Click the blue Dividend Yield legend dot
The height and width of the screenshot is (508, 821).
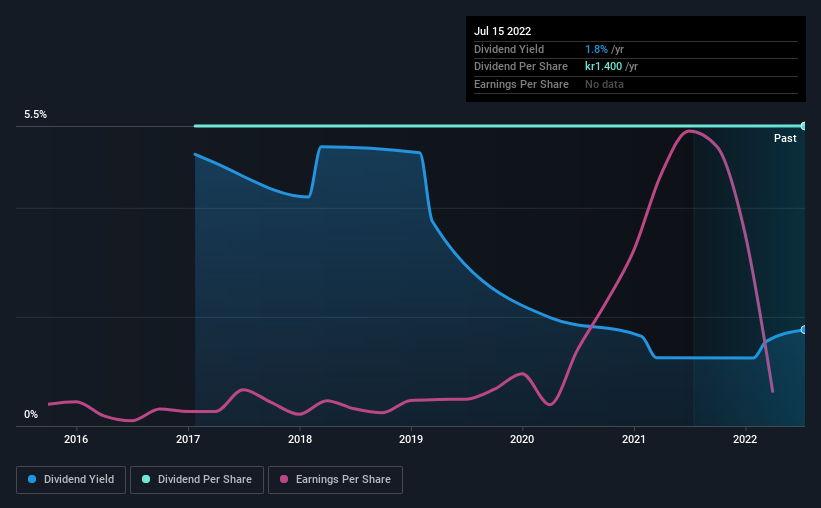coord(32,479)
